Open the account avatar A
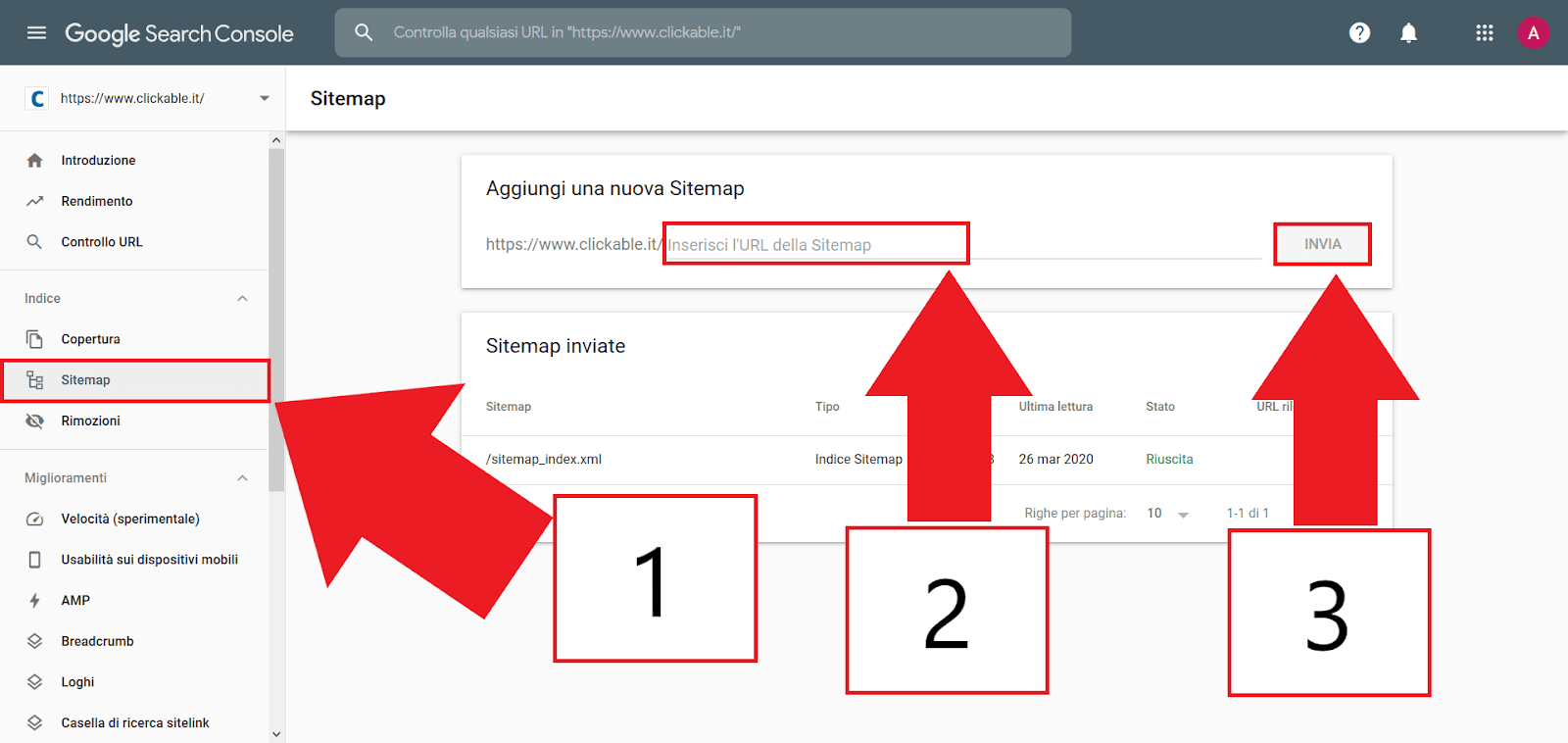 point(1533,32)
